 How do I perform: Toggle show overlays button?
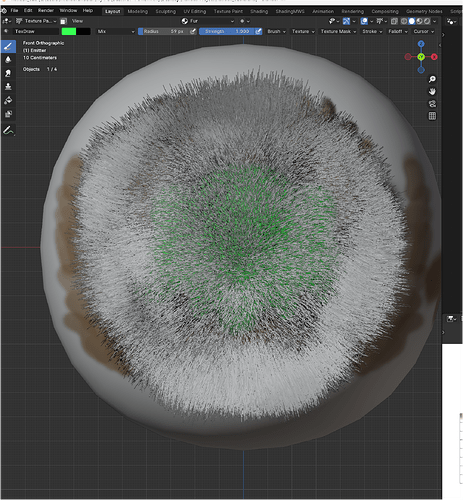point(364,21)
